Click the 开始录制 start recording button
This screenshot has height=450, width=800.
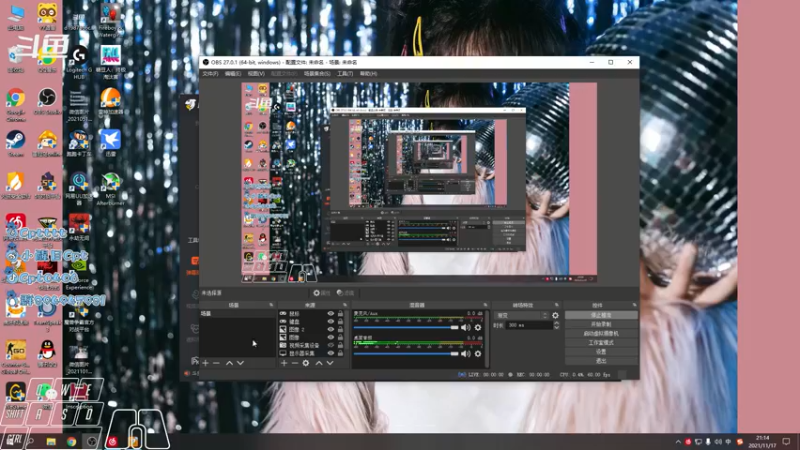[x=601, y=324]
